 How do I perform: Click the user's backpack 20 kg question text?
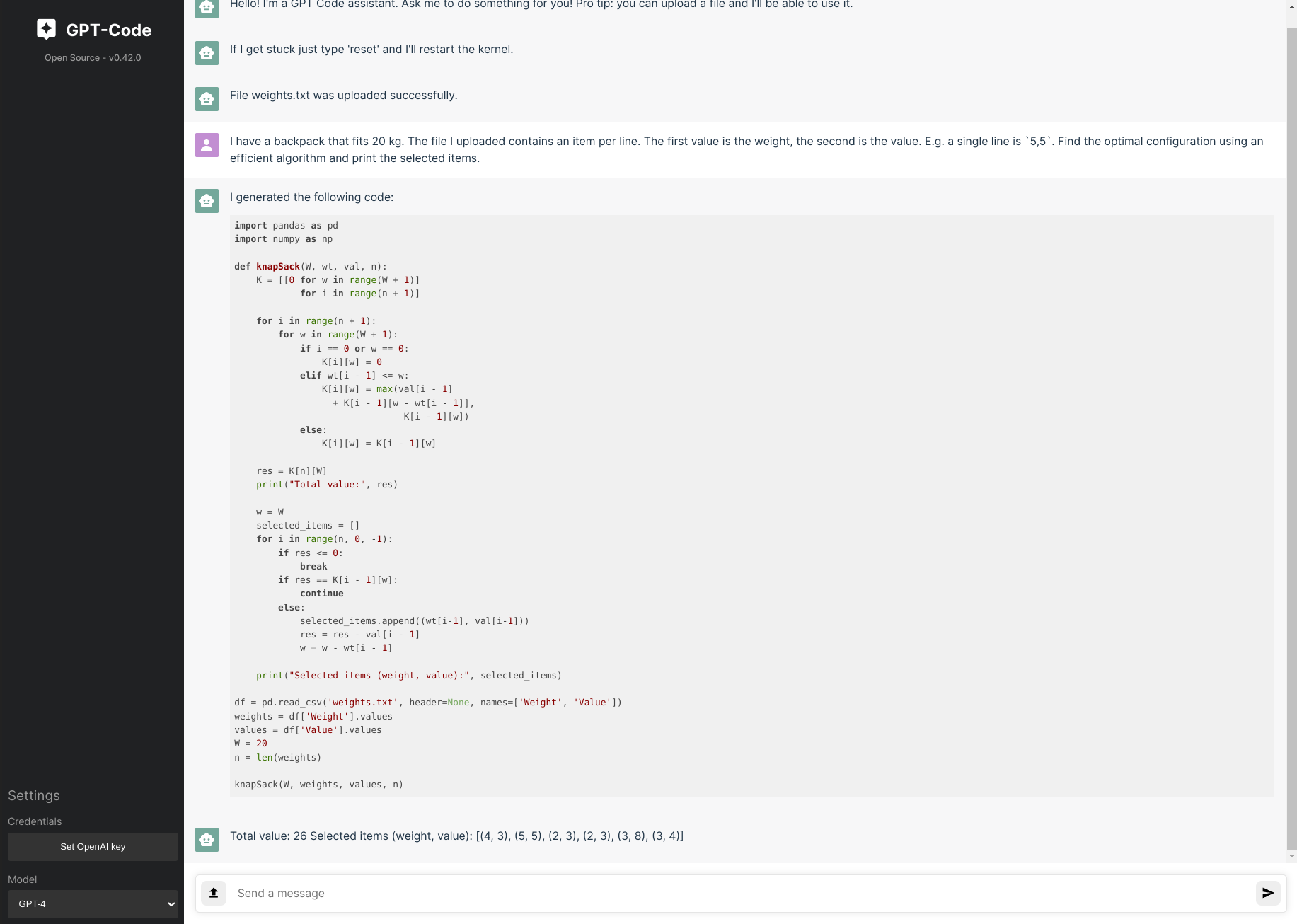pyautogui.click(x=747, y=150)
